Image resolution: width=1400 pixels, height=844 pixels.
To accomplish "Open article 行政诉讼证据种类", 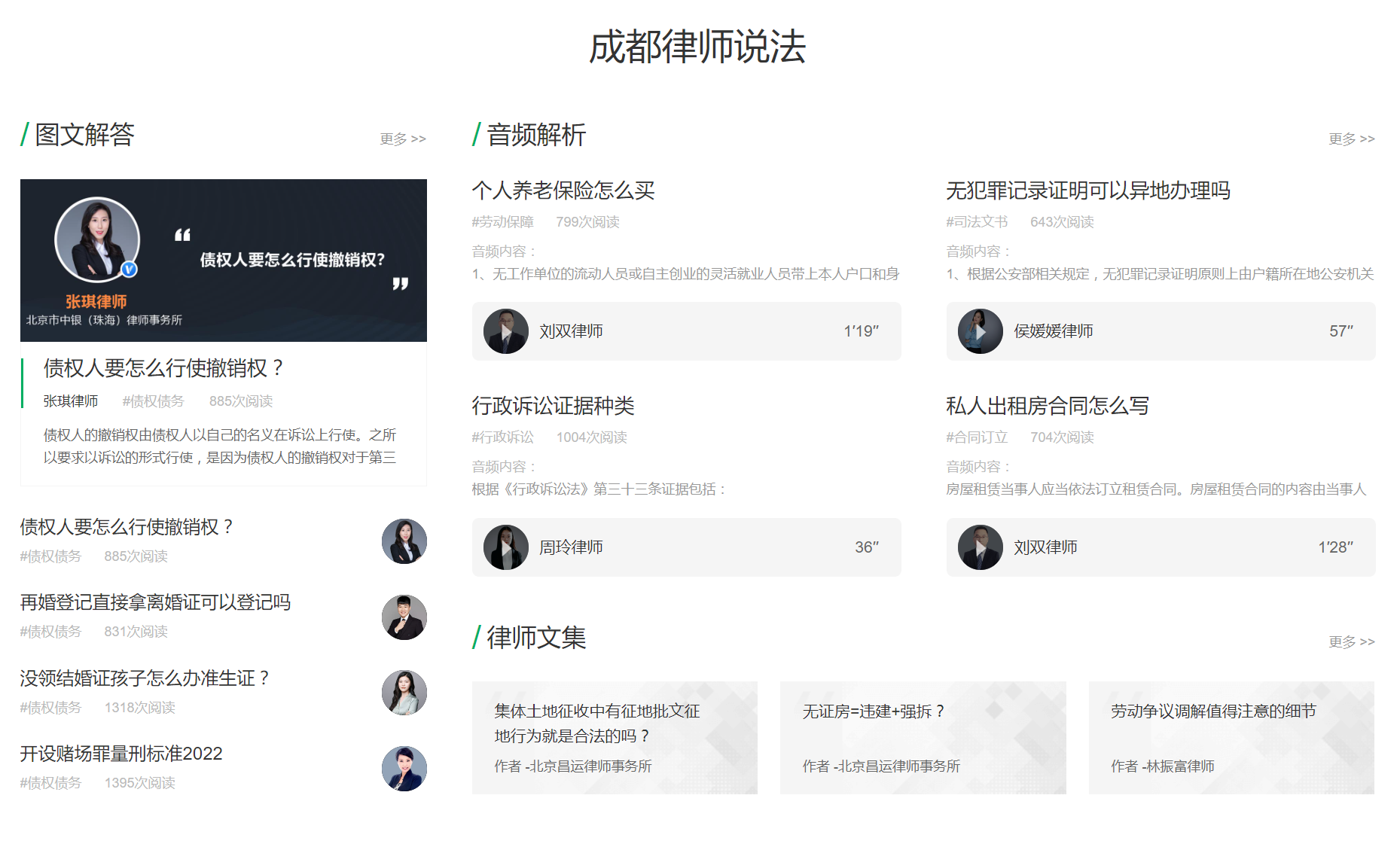I will (553, 406).
